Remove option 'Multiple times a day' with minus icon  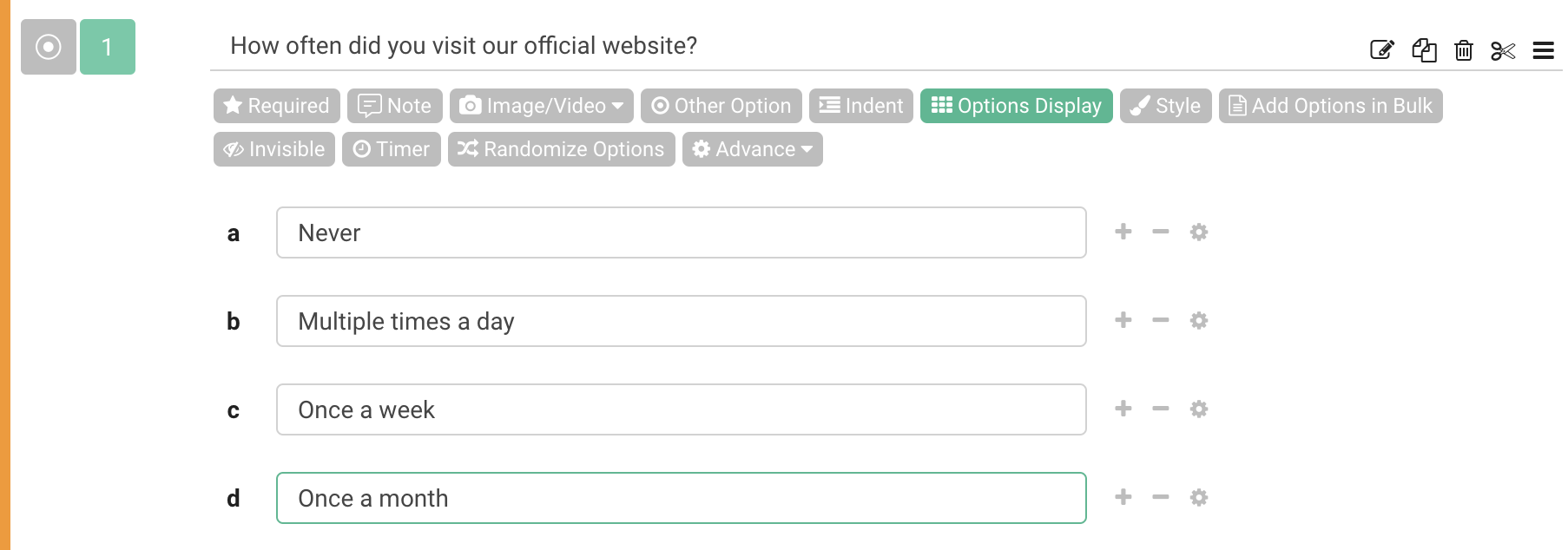coord(1161,320)
